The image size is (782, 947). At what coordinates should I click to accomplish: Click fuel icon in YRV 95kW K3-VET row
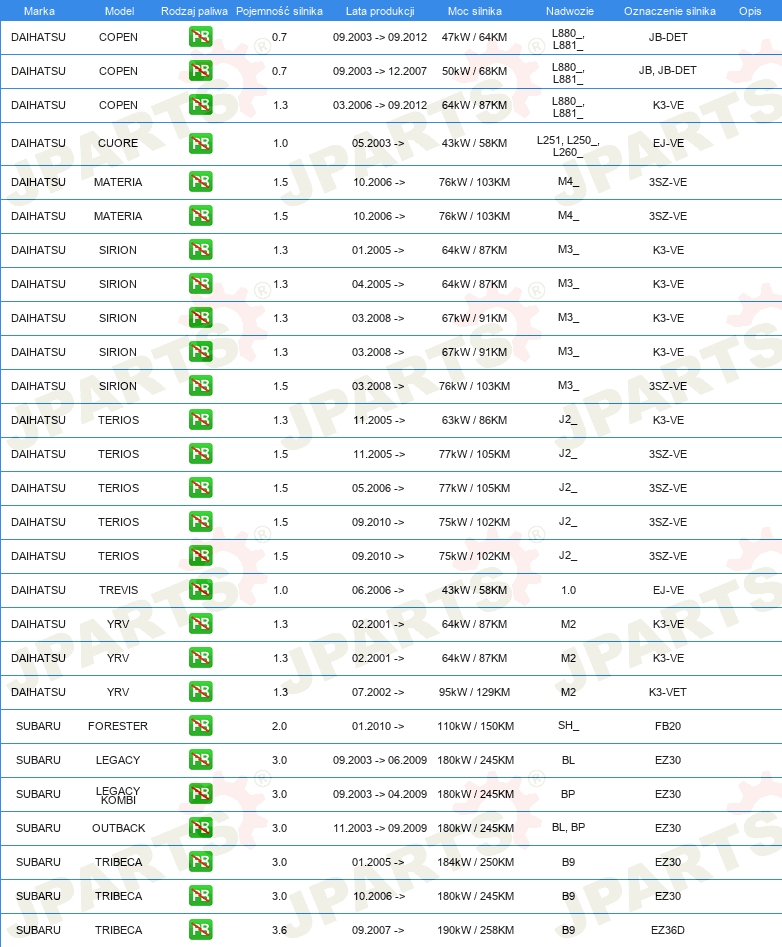200,692
